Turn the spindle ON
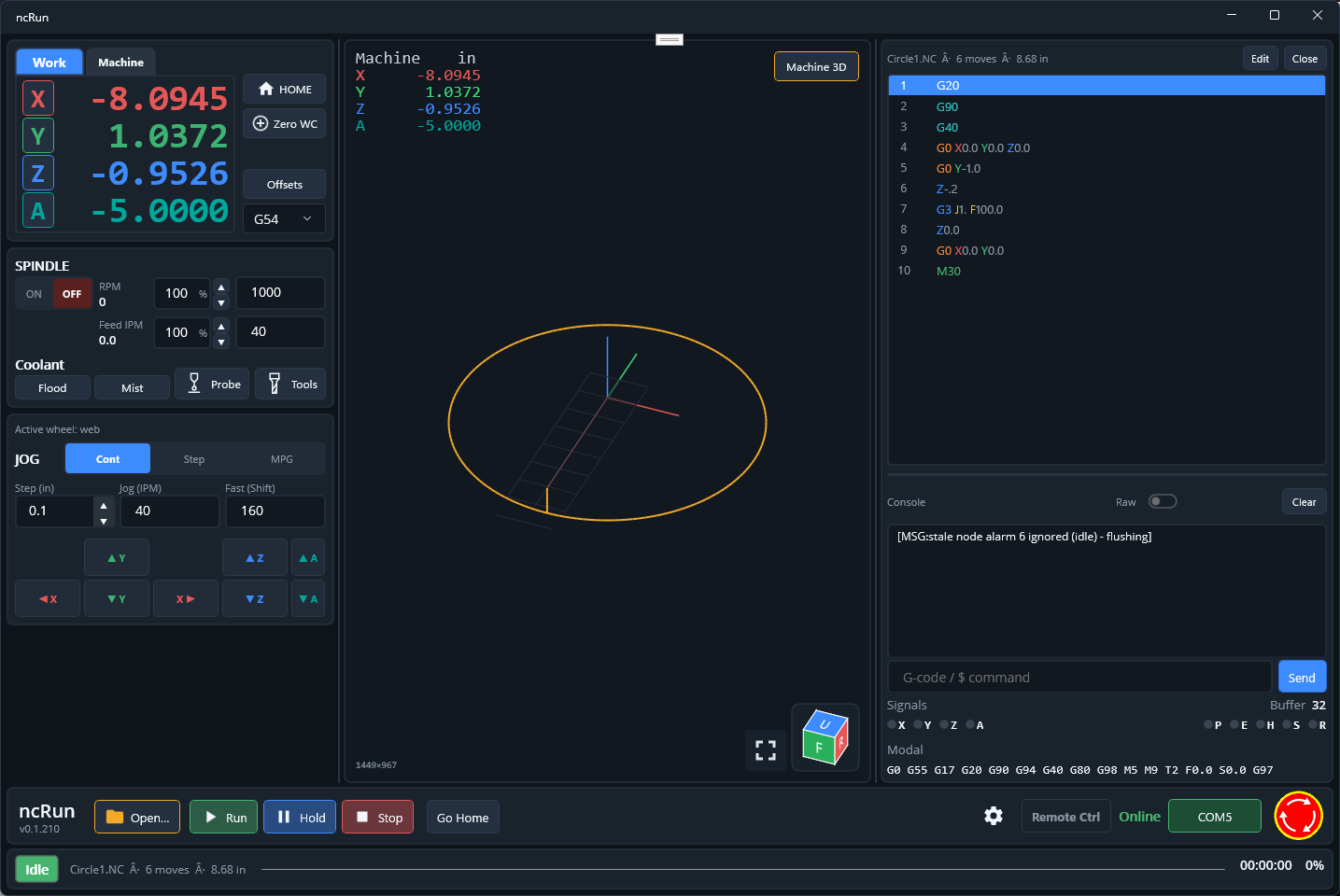1340x896 pixels. [34, 293]
